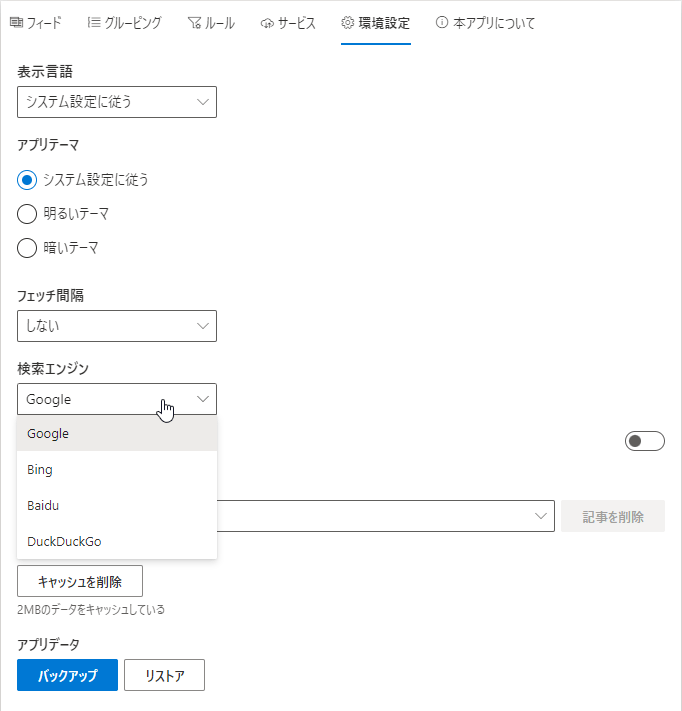Select the 環境設定 tab
Viewport: 682px width, 711px height.
[375, 23]
